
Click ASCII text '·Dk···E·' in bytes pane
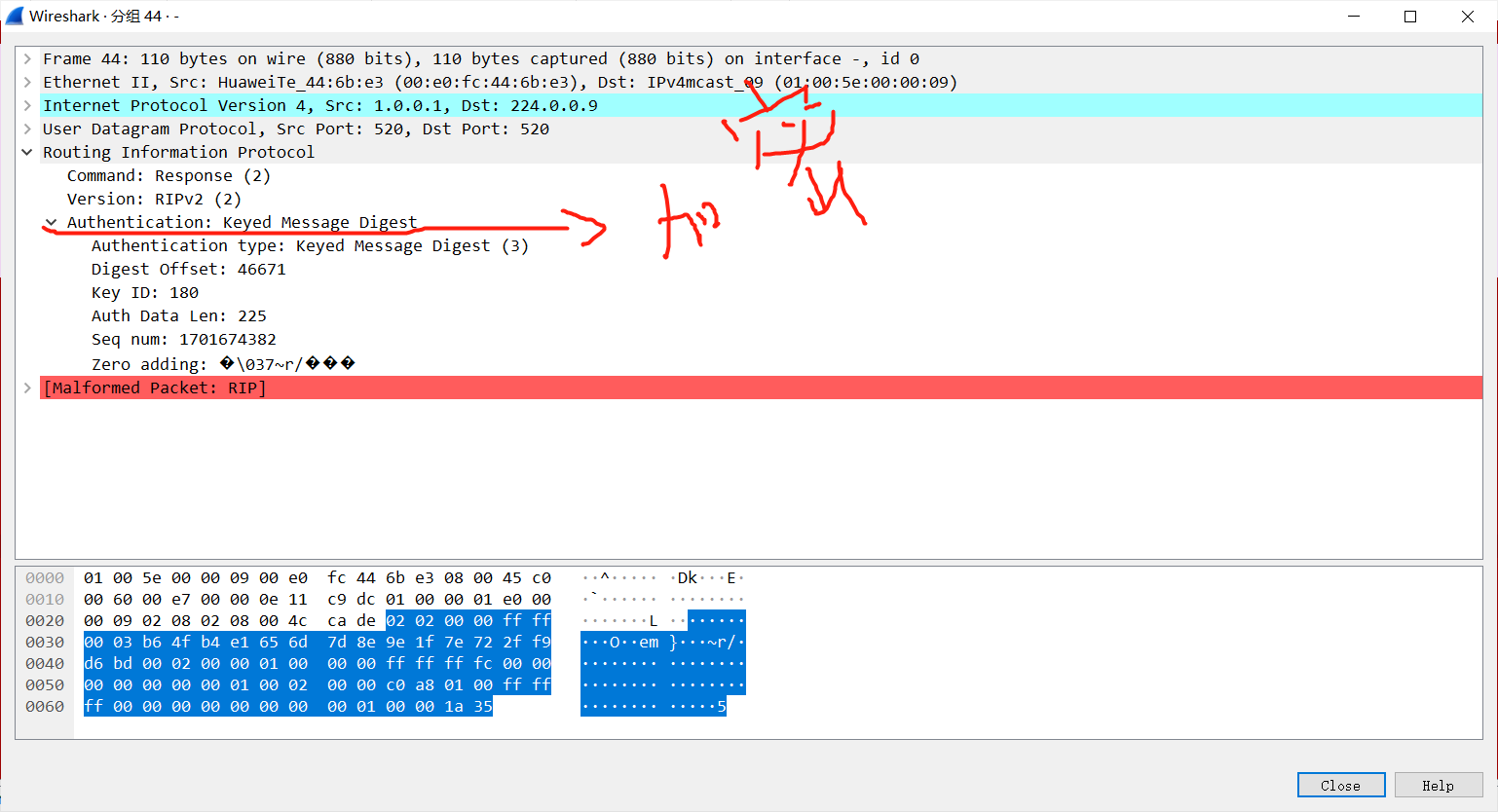pos(707,578)
